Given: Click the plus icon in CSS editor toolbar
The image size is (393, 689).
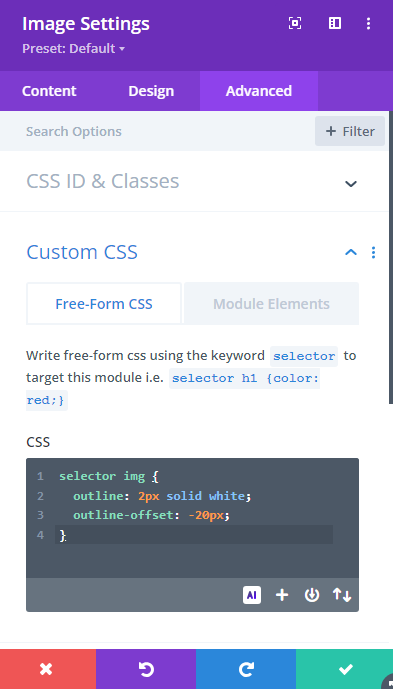Looking at the screenshot, I should 282,595.
